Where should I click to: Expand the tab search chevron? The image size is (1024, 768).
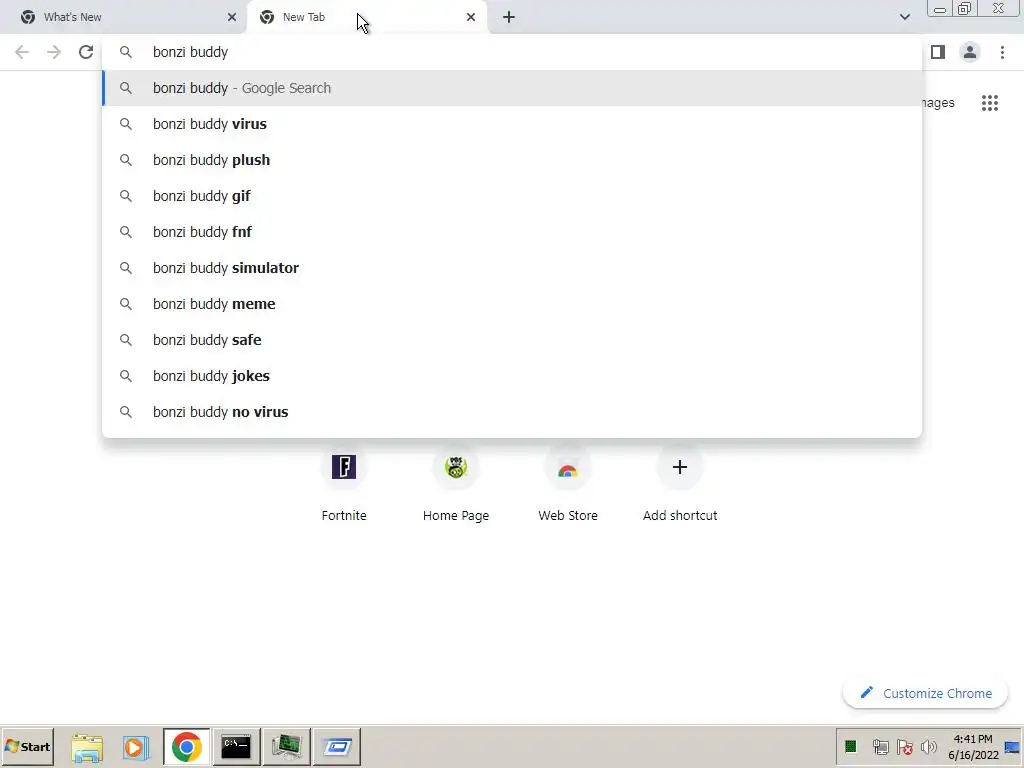[x=904, y=17]
